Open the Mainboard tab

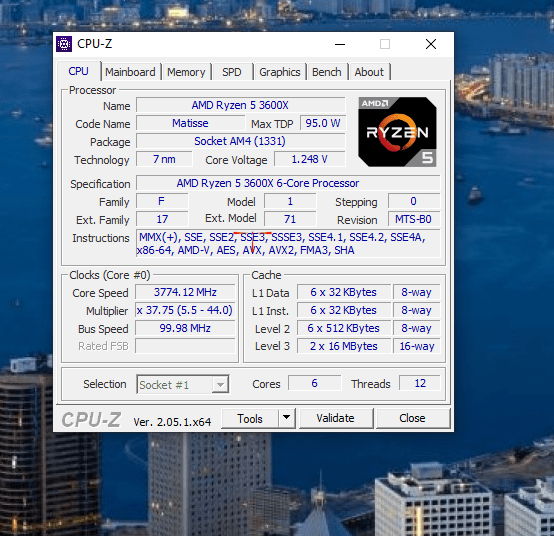click(x=130, y=72)
